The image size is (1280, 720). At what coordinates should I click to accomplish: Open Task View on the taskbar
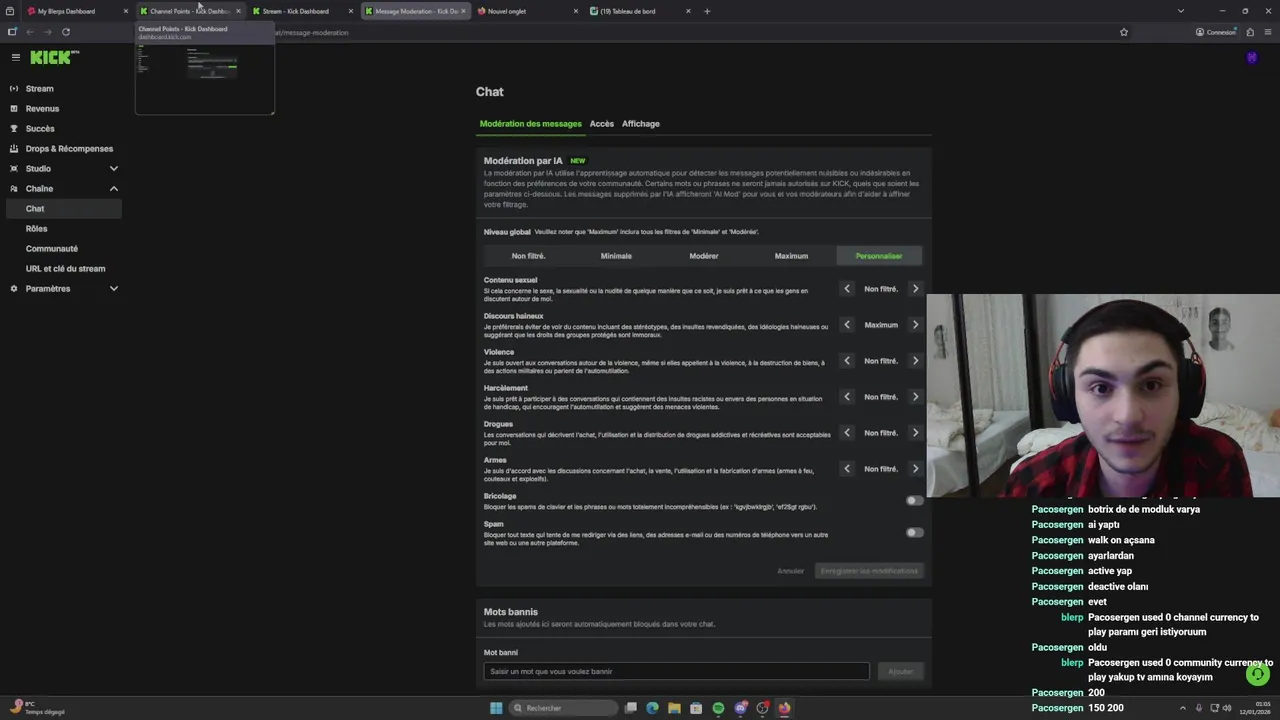(x=631, y=708)
